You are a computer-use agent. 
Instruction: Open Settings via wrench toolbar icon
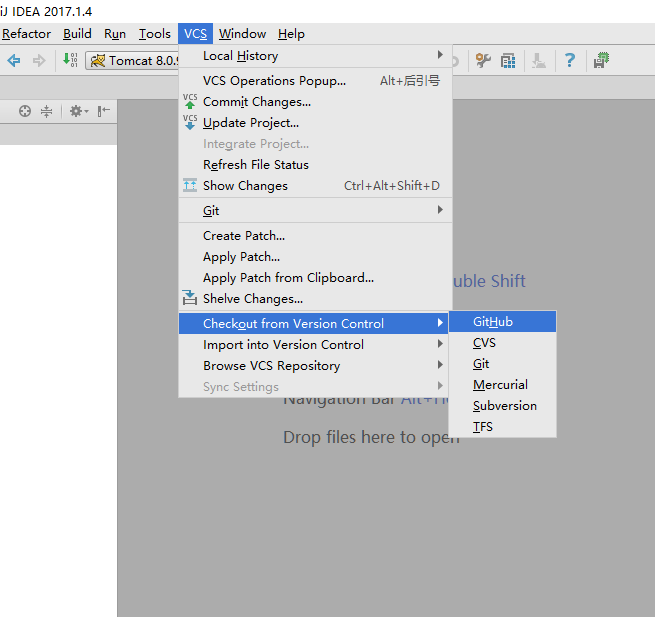coord(483,61)
